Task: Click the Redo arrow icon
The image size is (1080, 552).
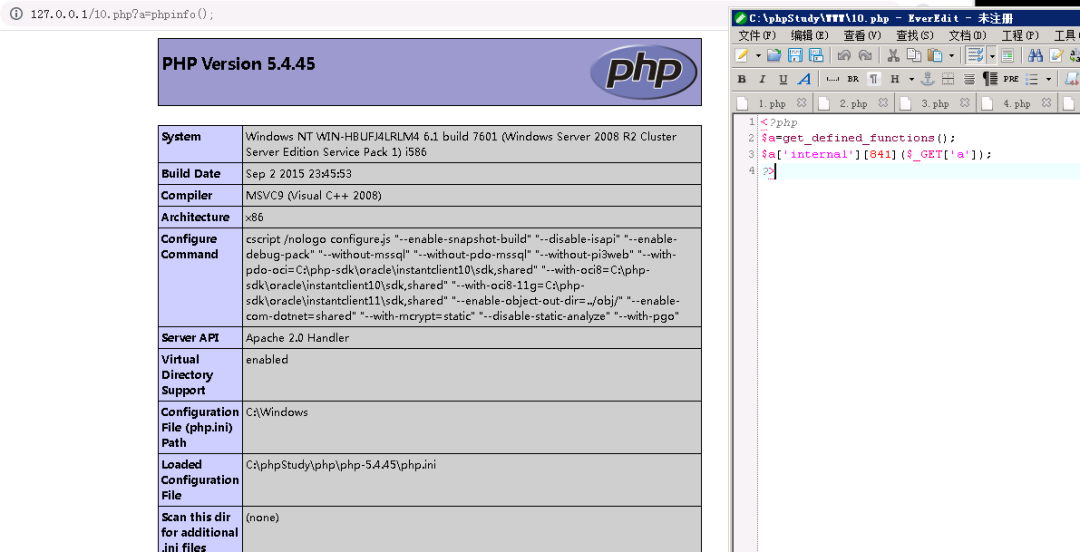Action: click(865, 56)
